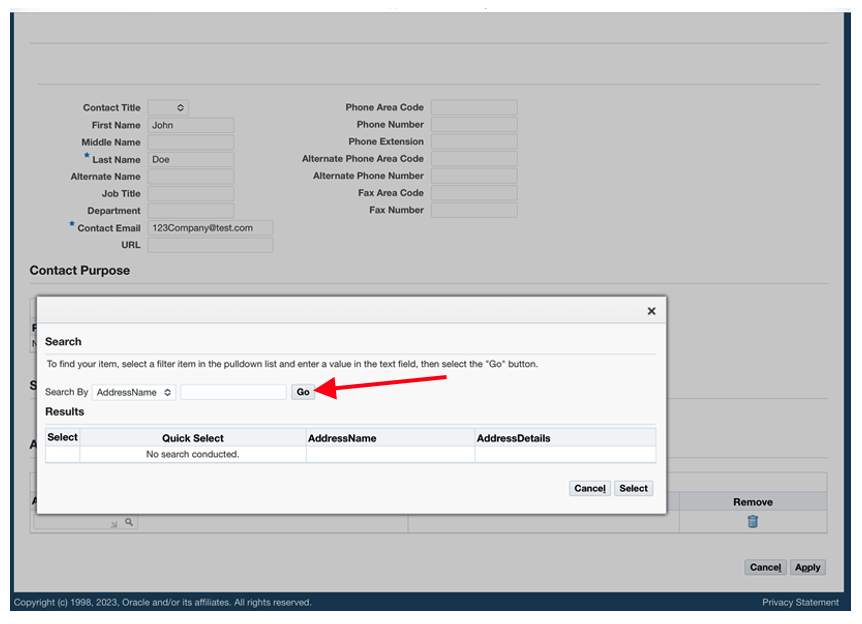Click the URL field

(211, 245)
